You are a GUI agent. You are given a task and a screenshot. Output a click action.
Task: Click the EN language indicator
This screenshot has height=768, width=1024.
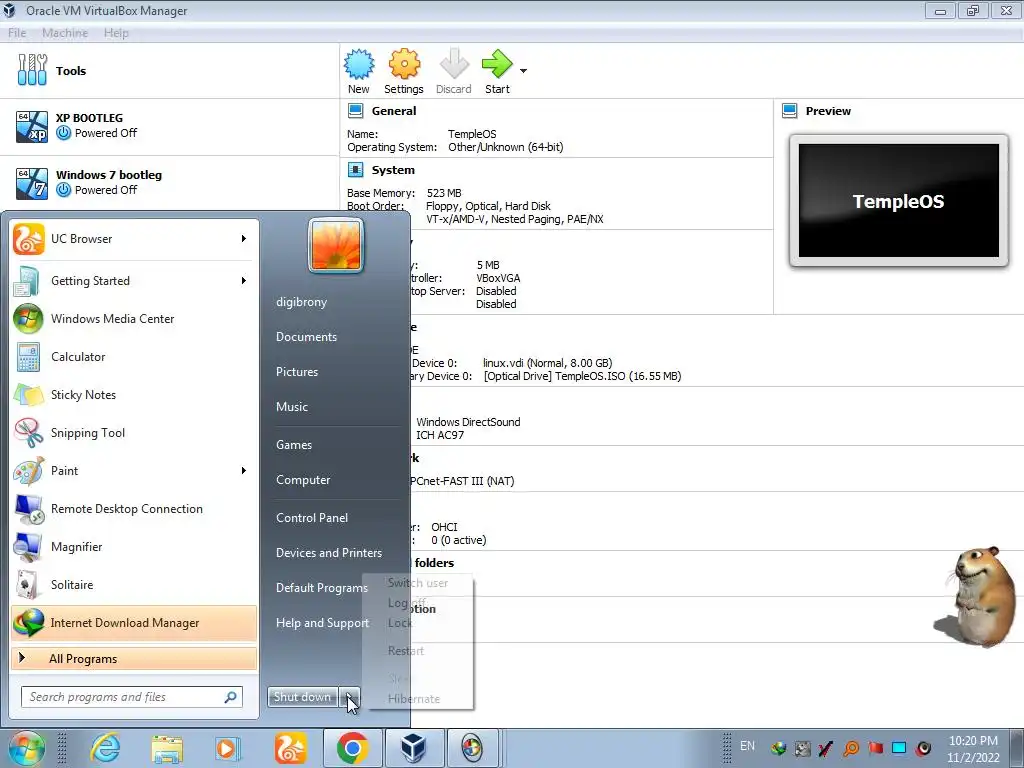[747, 746]
